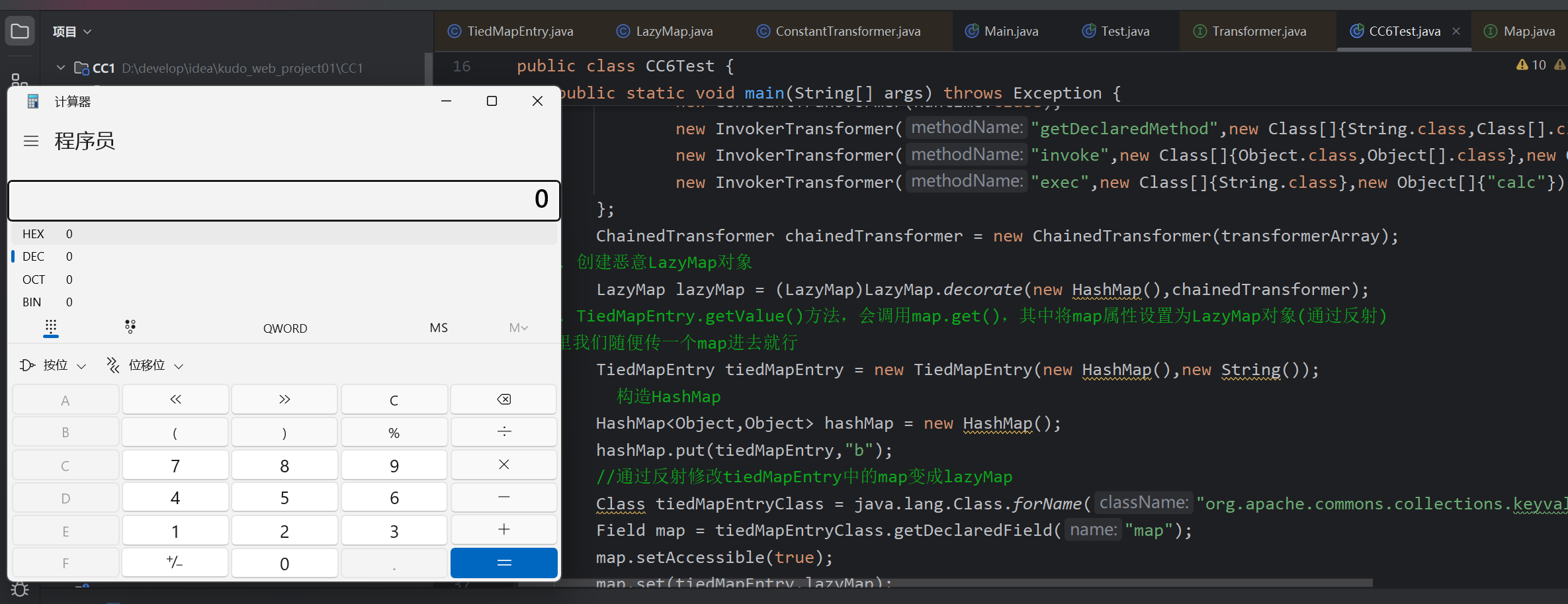
Task: Click digit 9 on calculator keypad
Action: pyautogui.click(x=394, y=465)
